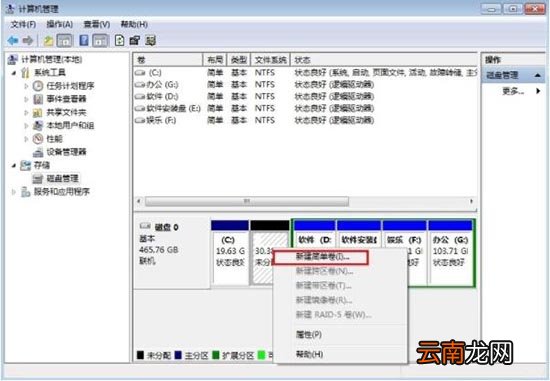Select the 计算机管理(本地) root node icon
Viewport: 550px width, 381px height.
13,59
